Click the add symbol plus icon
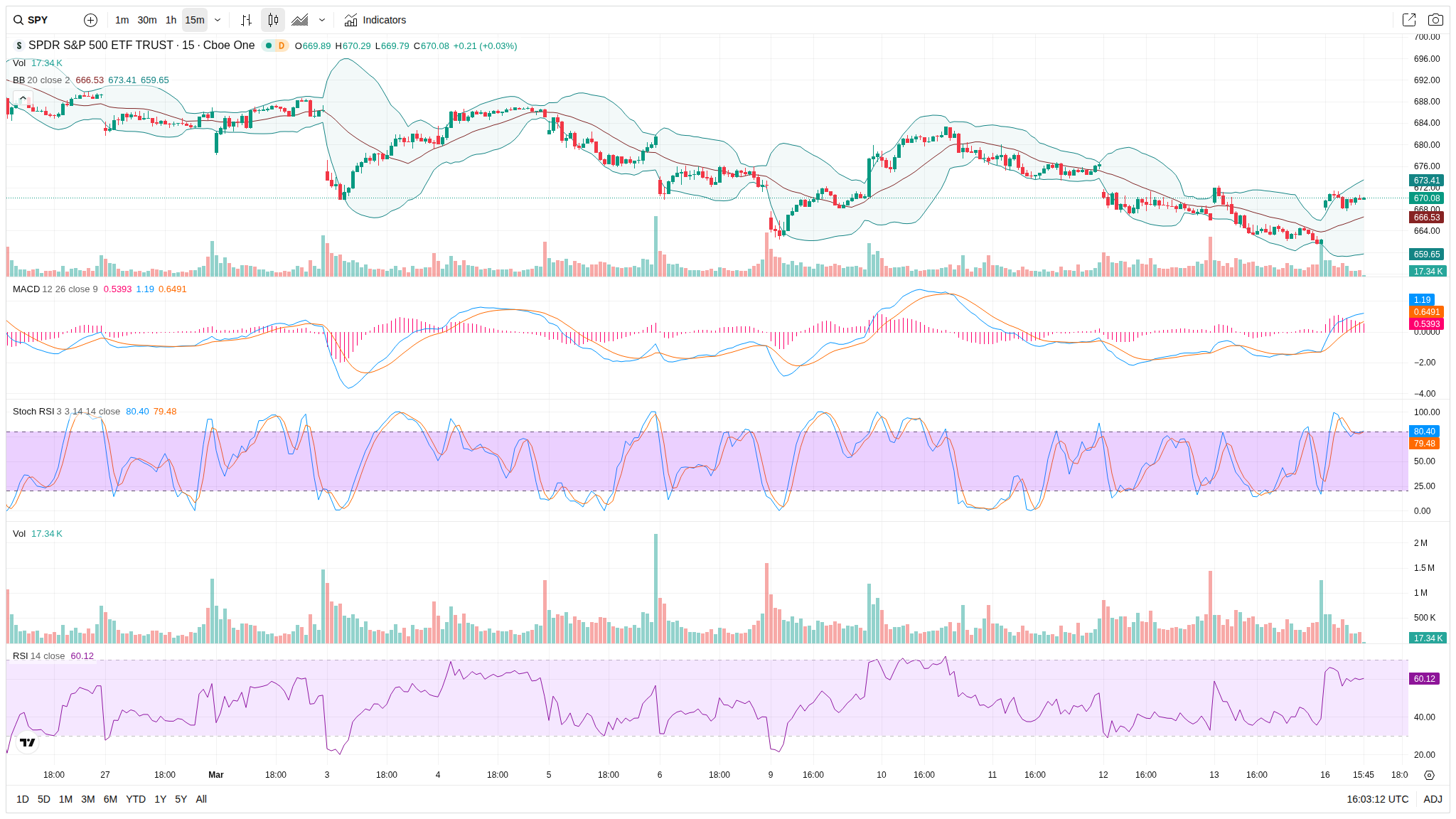1456x819 pixels. tap(90, 20)
